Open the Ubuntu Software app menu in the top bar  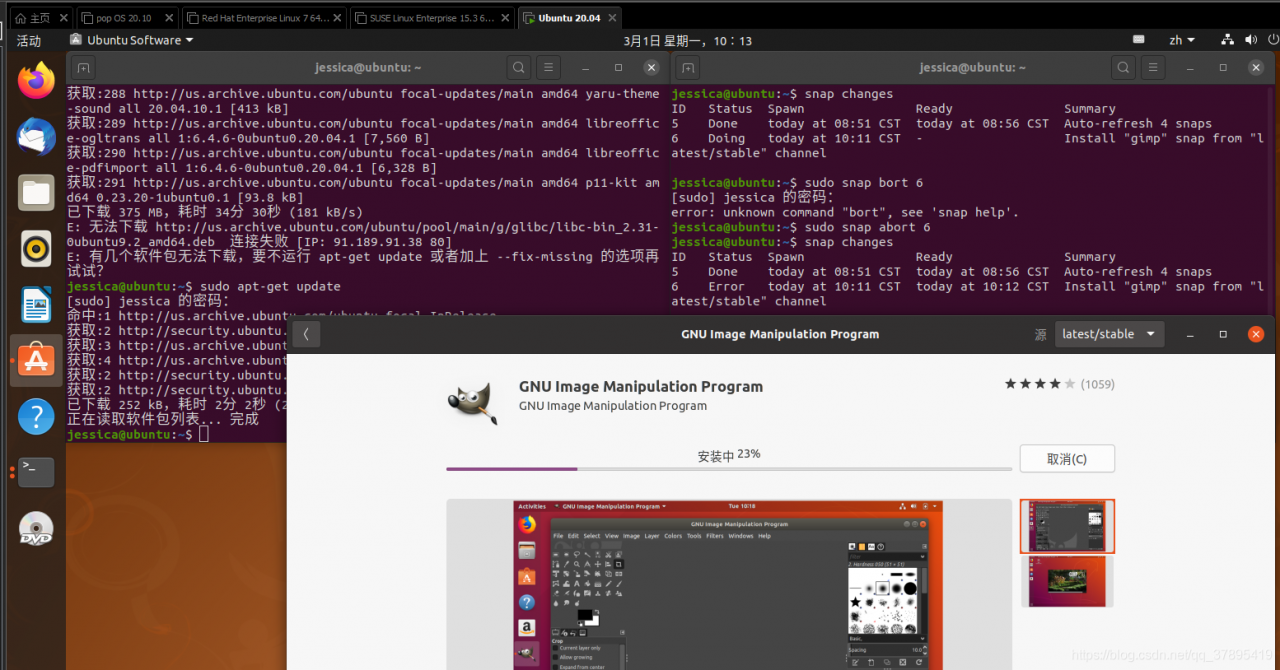click(x=131, y=40)
